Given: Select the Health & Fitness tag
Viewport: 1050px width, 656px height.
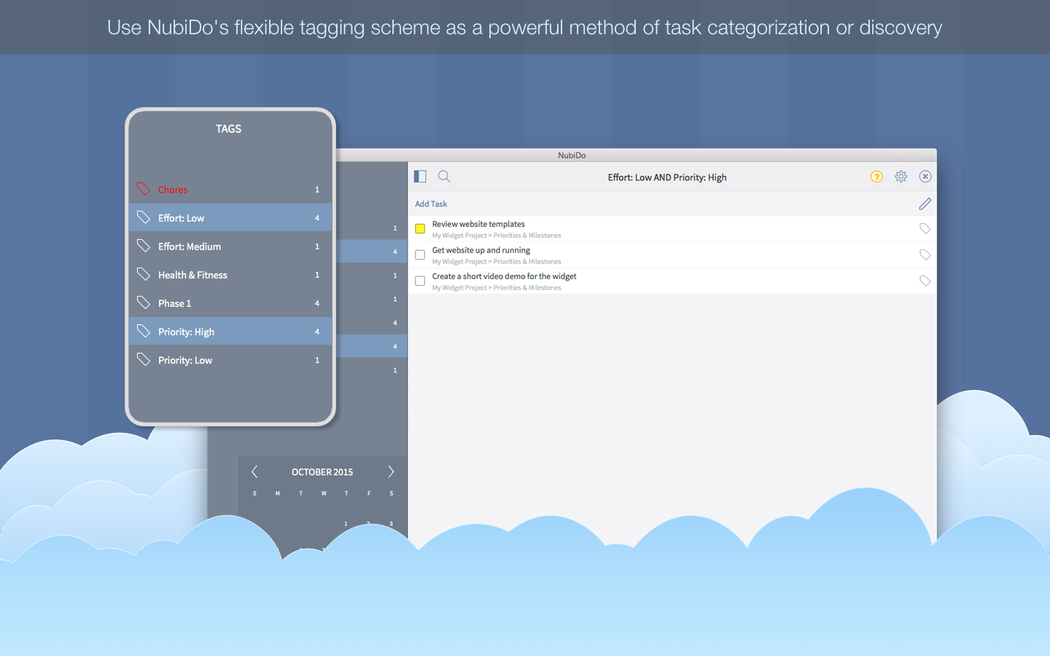Looking at the screenshot, I should pos(192,275).
